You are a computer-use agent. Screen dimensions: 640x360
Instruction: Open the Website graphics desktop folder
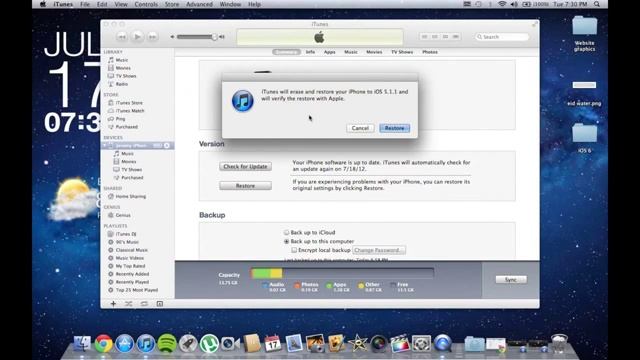[x=584, y=34]
